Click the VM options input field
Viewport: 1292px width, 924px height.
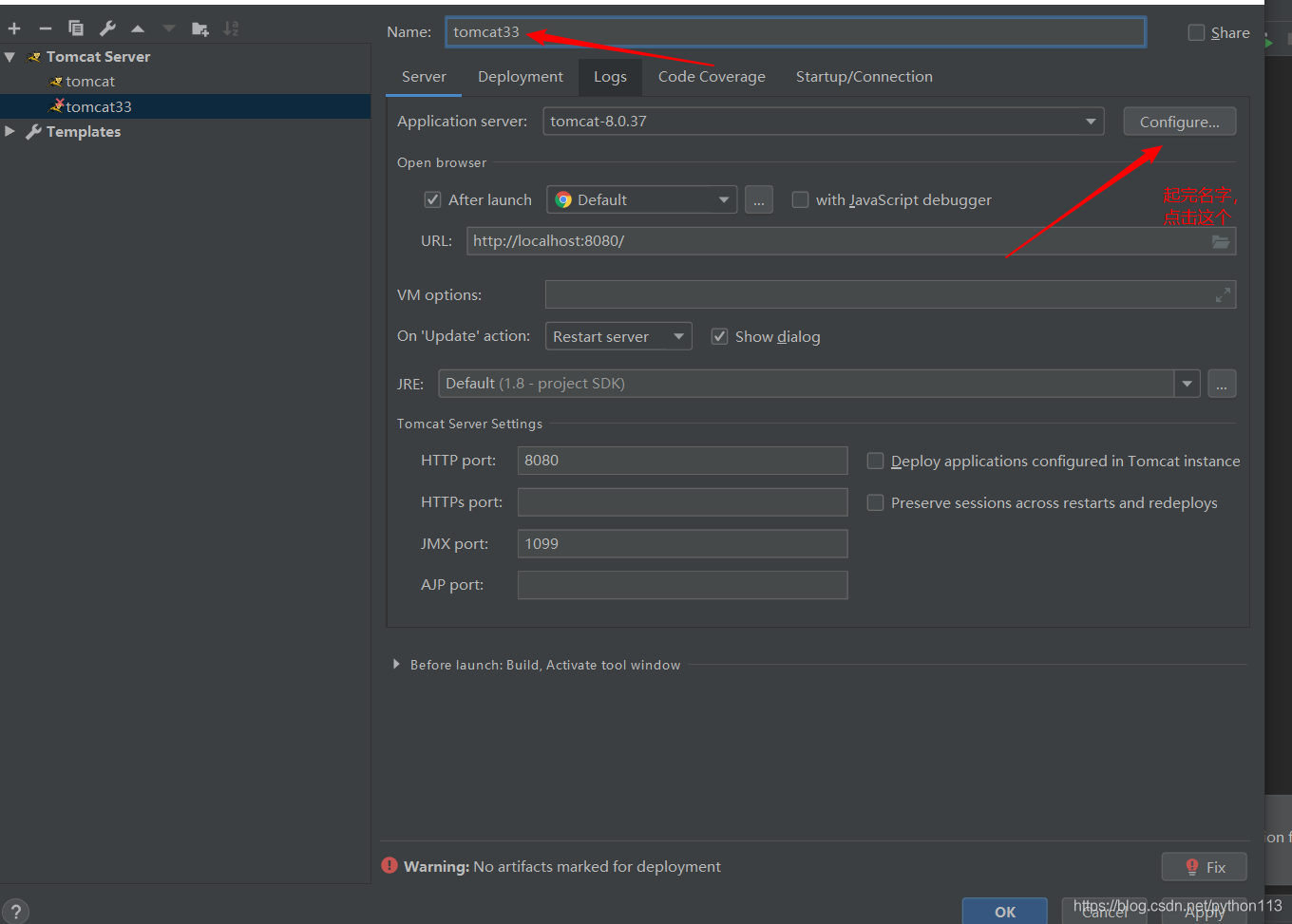[890, 294]
